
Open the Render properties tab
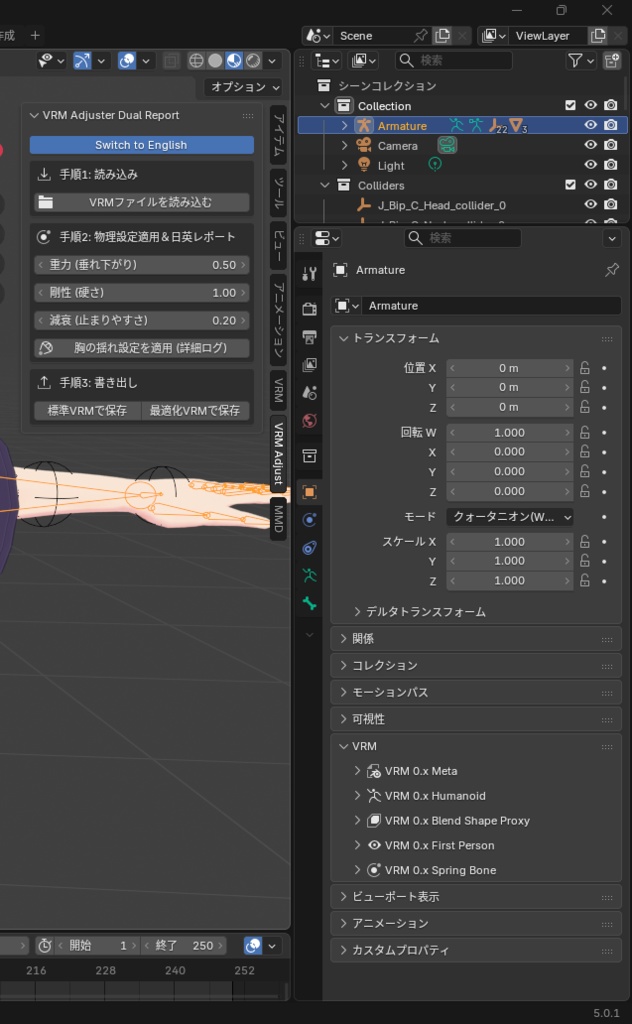click(309, 308)
